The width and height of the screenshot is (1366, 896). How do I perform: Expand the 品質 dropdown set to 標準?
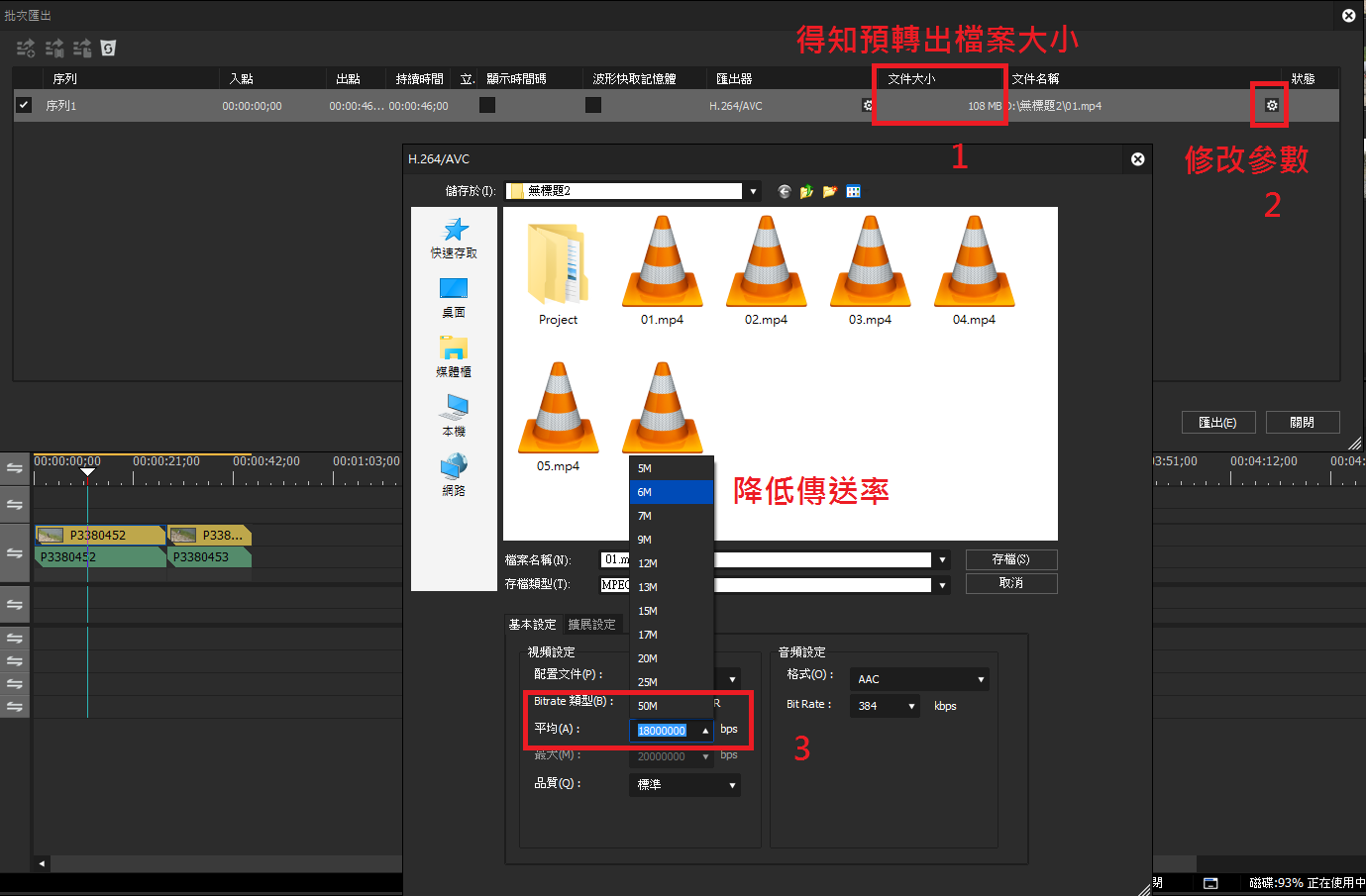click(684, 784)
